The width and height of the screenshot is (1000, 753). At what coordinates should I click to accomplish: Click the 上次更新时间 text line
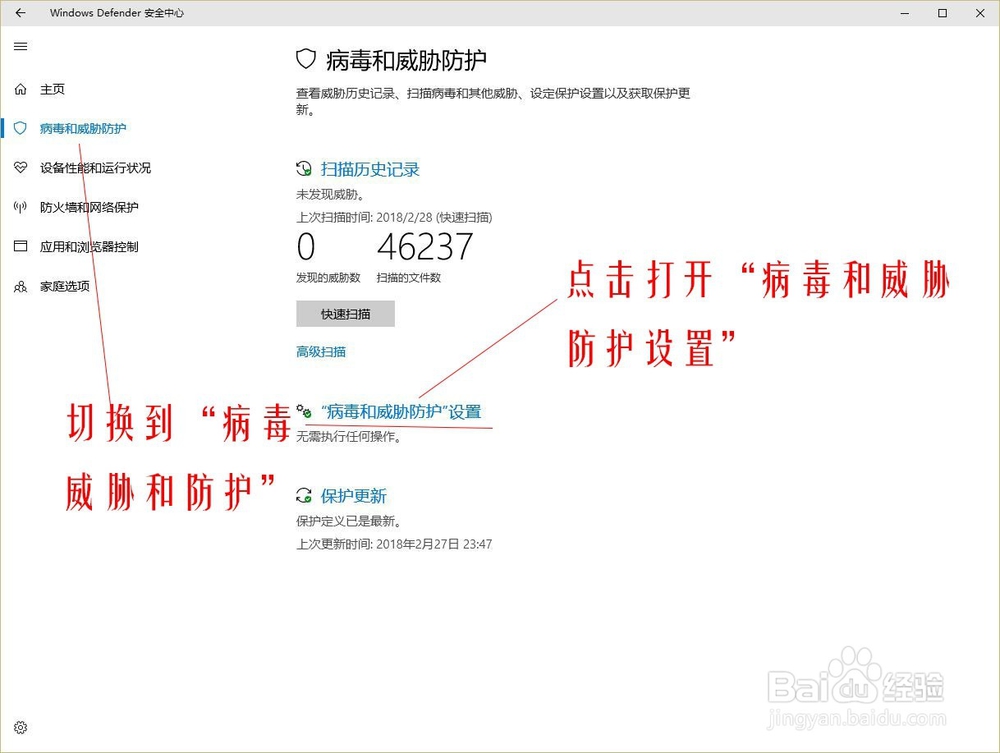point(394,544)
